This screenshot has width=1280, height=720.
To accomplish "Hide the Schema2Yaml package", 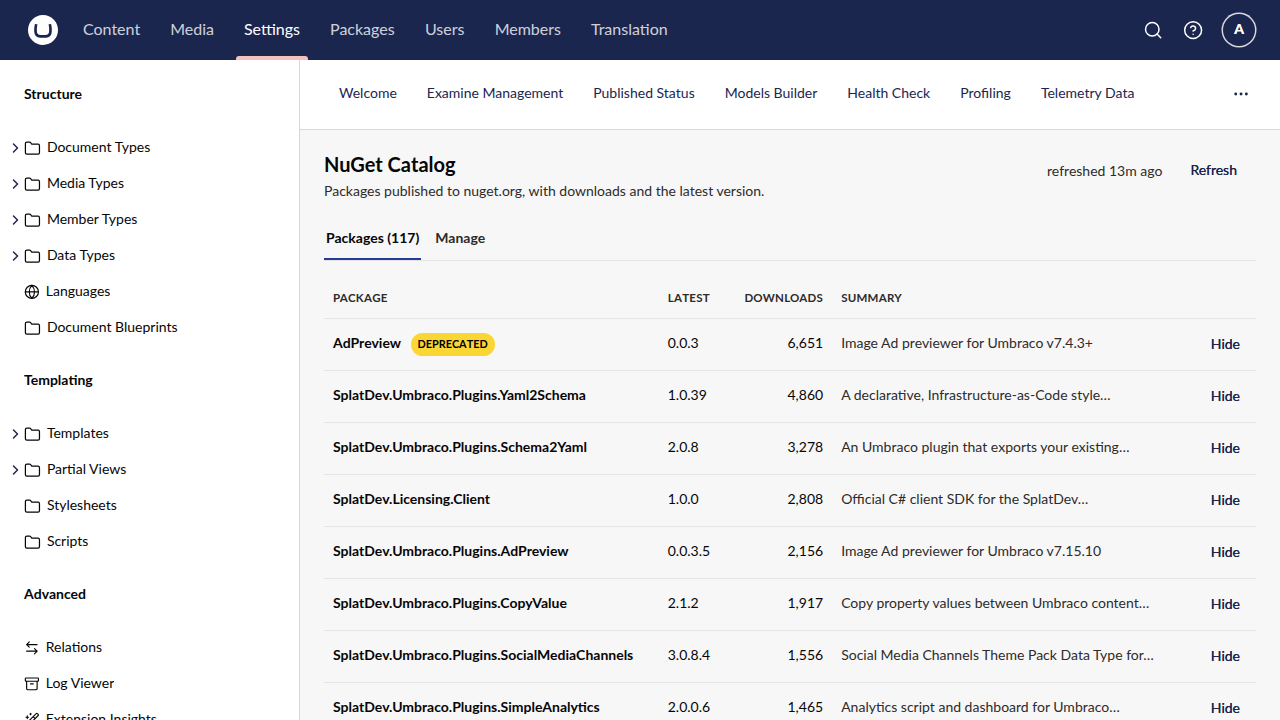I will click(x=1225, y=448).
